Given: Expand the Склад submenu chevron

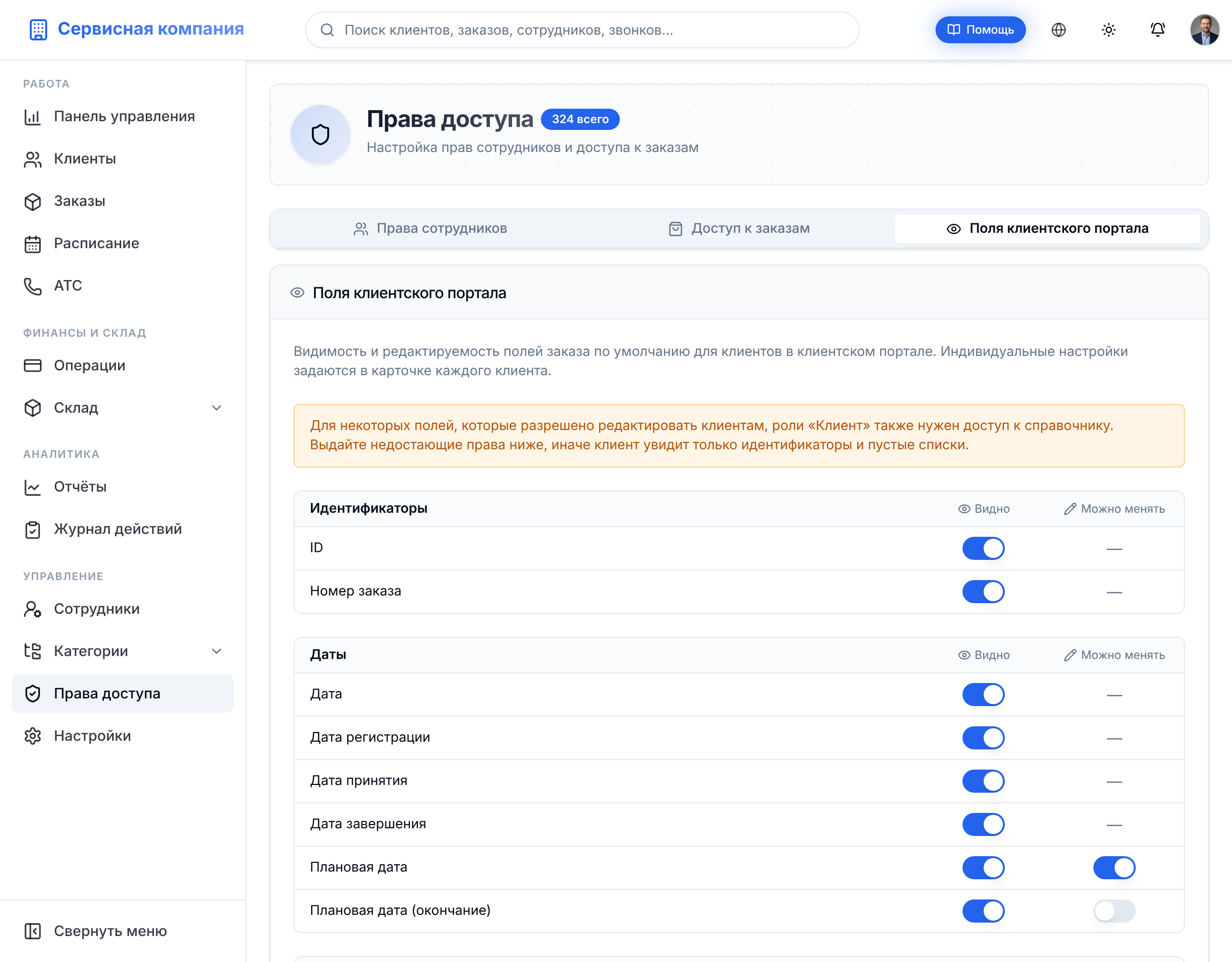Looking at the screenshot, I should 217,408.
